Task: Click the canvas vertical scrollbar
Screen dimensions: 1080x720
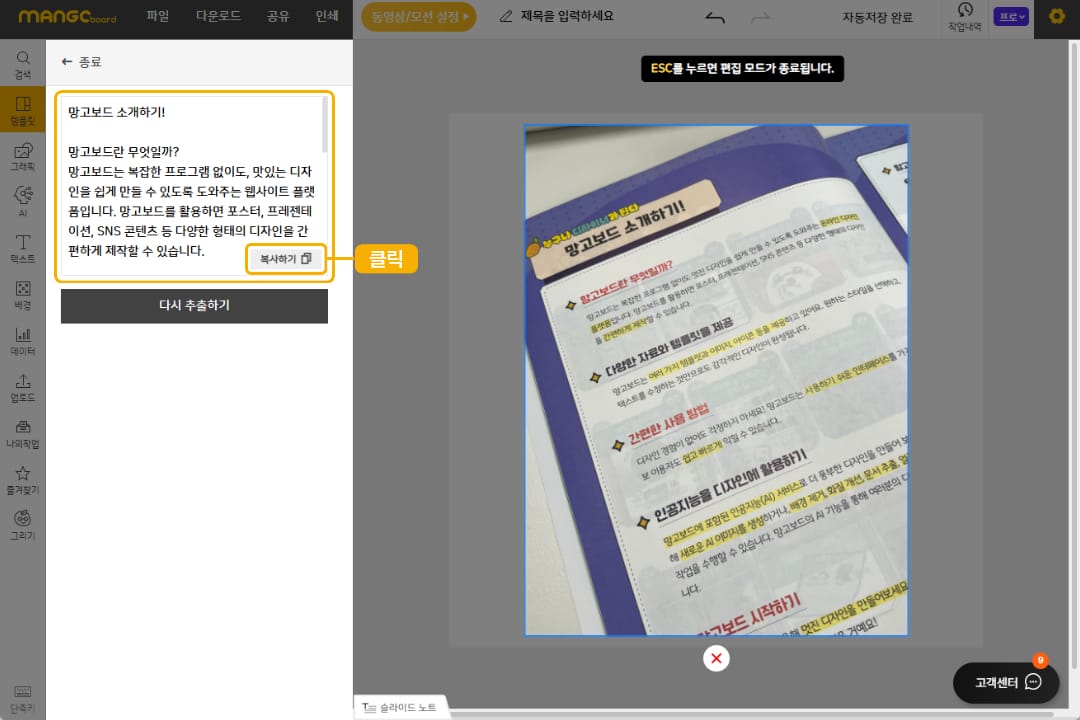Action: [x=1074, y=355]
